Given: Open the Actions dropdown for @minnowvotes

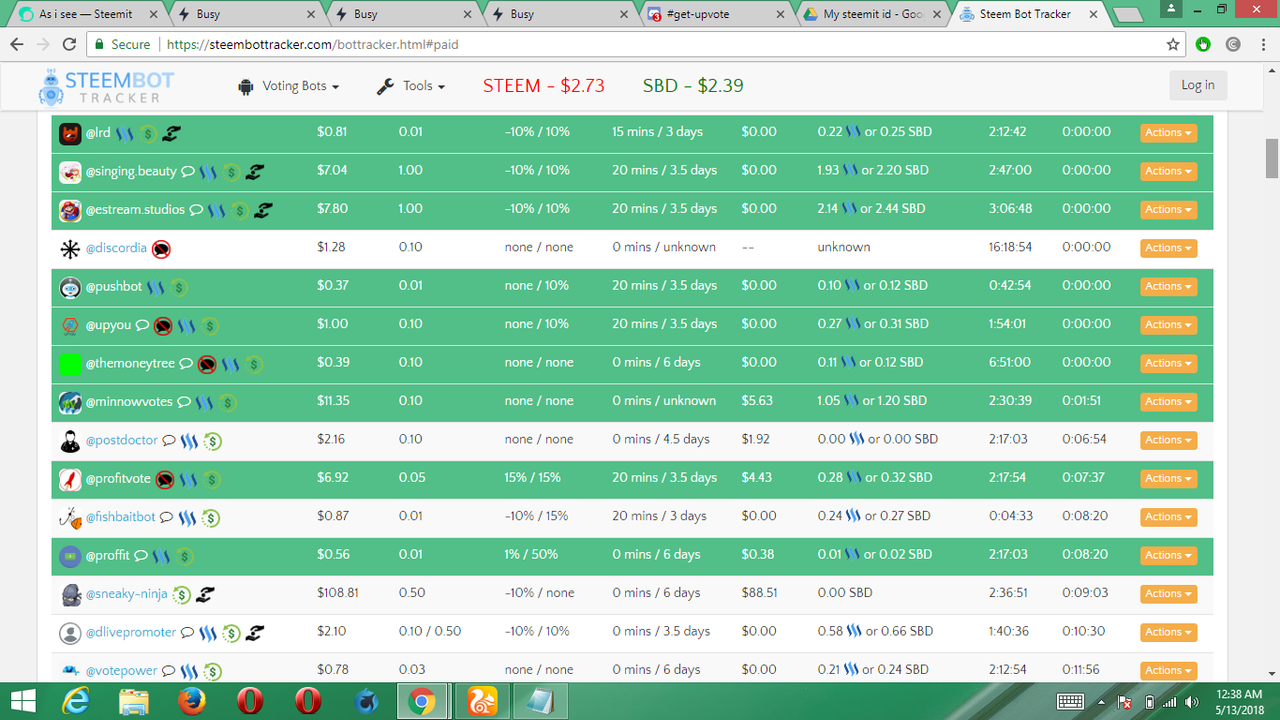Looking at the screenshot, I should 1168,402.
